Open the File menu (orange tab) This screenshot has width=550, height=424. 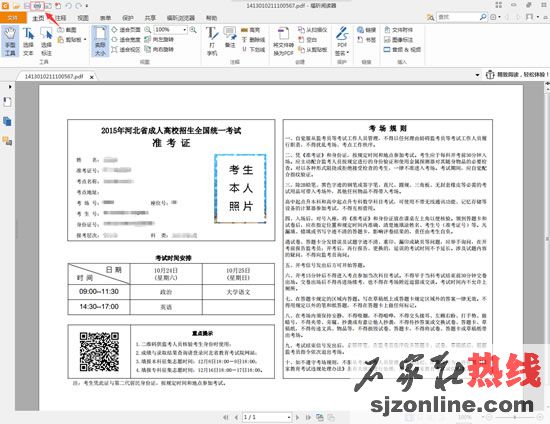[13, 18]
